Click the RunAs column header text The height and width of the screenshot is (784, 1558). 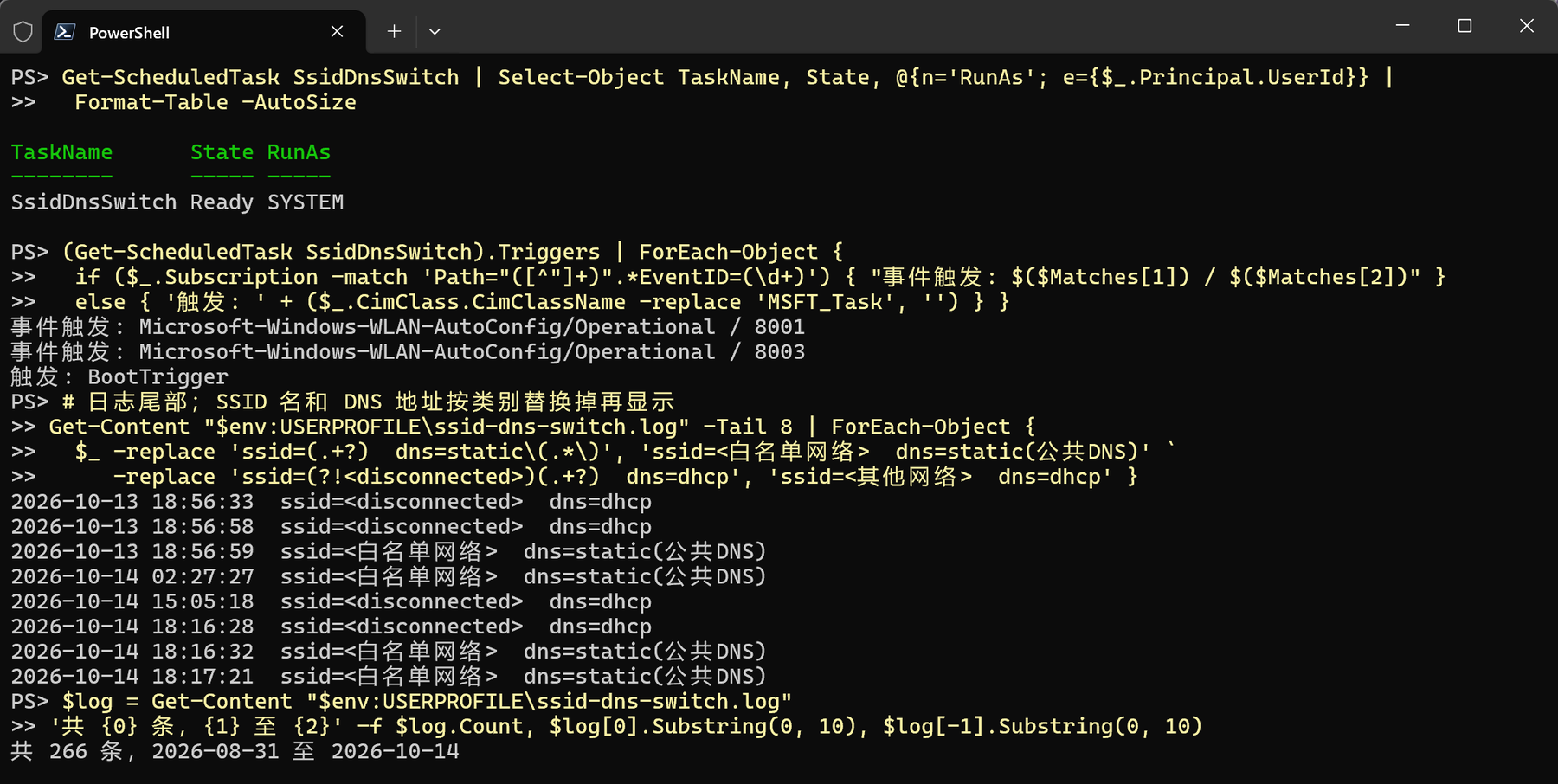coord(299,152)
